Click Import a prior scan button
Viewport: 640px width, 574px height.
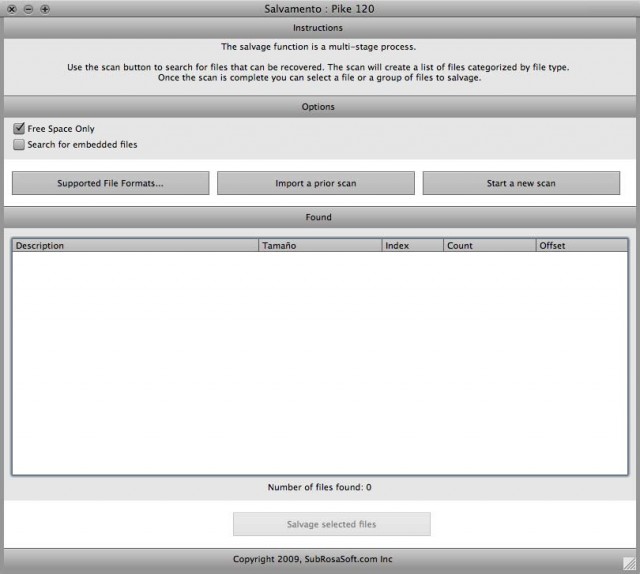point(316,183)
